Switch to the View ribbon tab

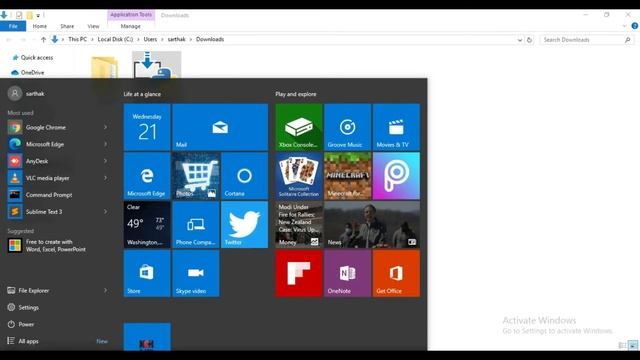pyautogui.click(x=93, y=26)
